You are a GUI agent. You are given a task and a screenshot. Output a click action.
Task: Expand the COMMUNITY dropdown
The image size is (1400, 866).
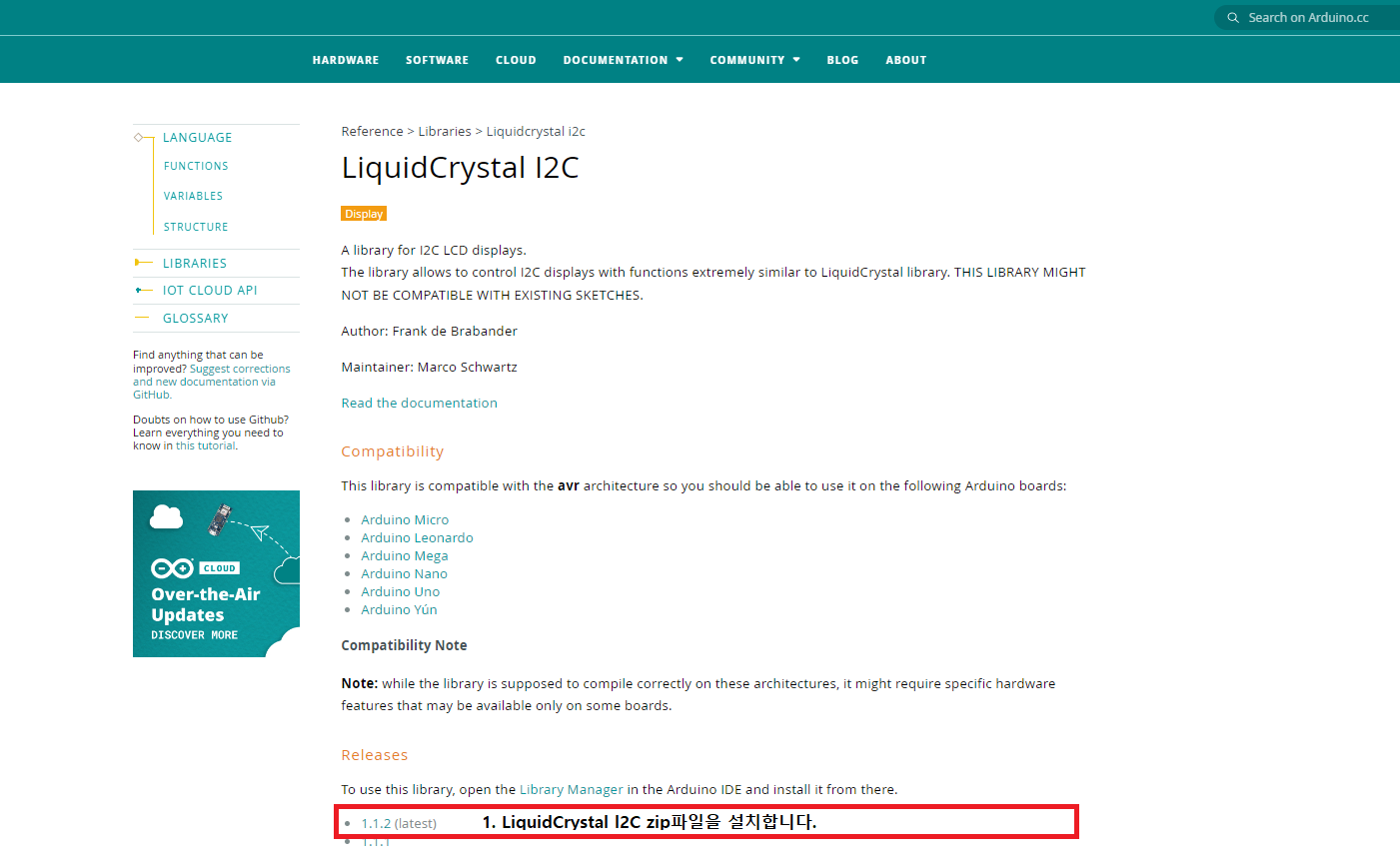754,60
